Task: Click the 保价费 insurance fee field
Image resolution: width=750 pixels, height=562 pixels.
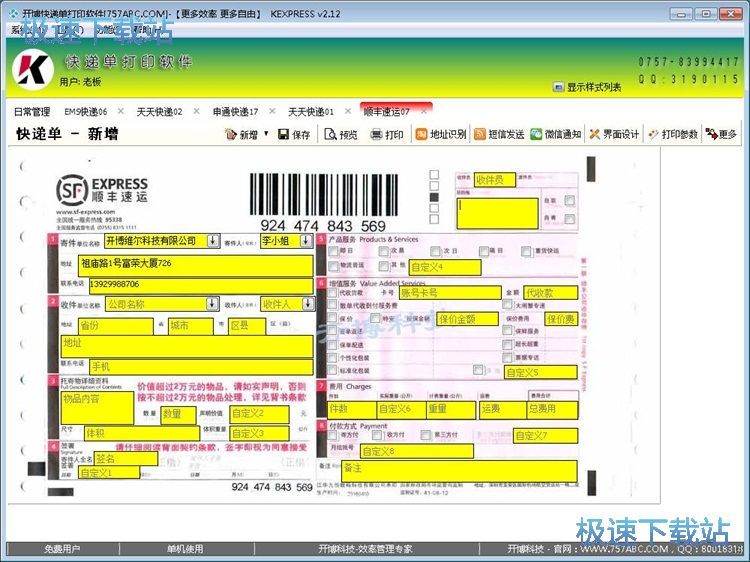Action: [562, 319]
